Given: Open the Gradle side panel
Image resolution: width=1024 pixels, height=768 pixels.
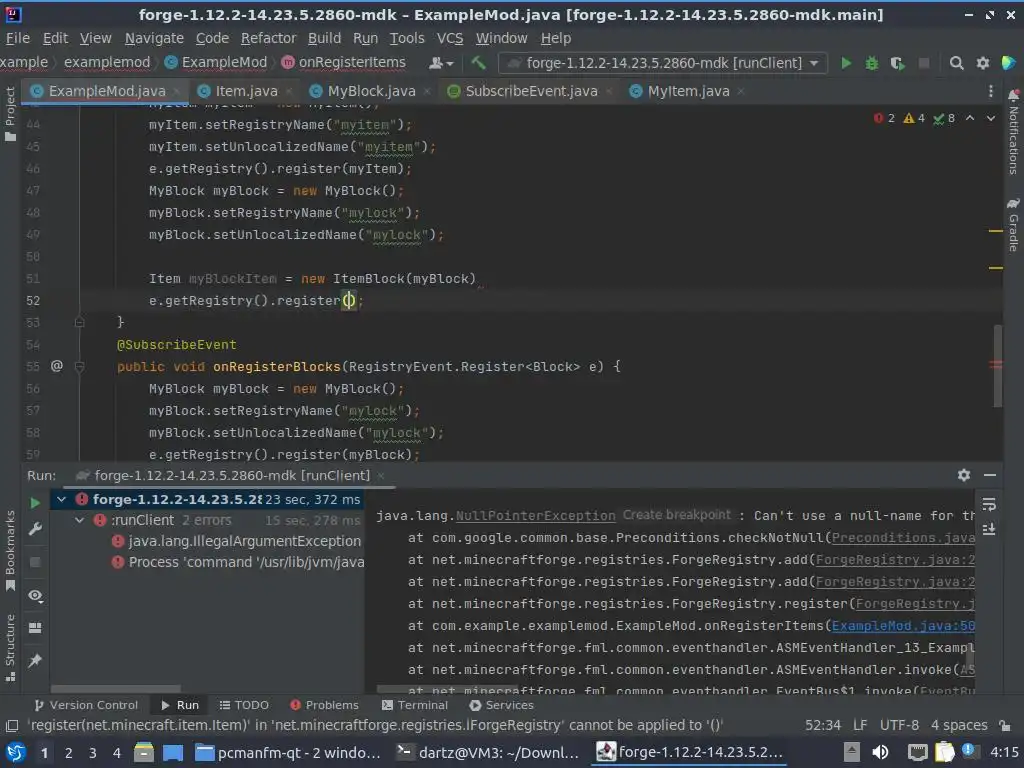Looking at the screenshot, I should click(x=1013, y=225).
